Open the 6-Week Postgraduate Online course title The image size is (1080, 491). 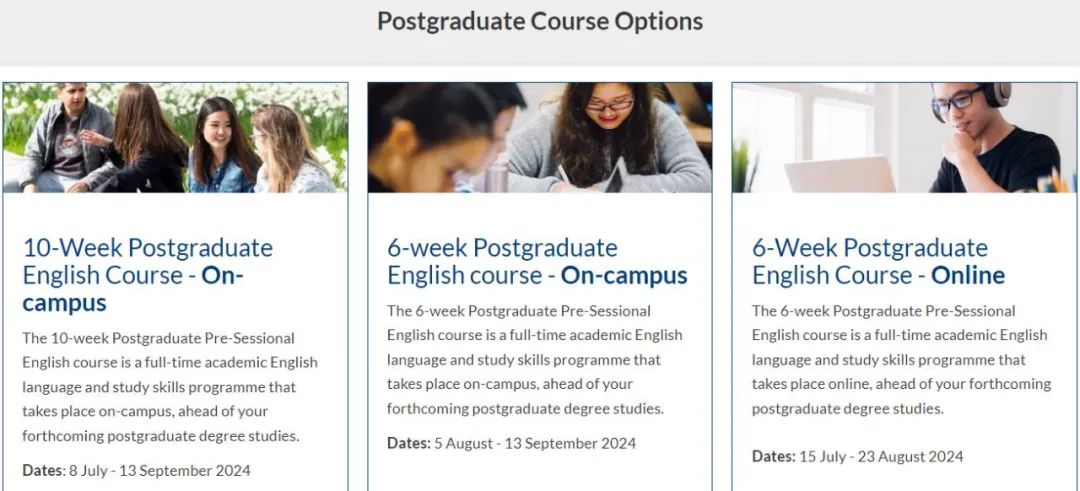point(878,261)
